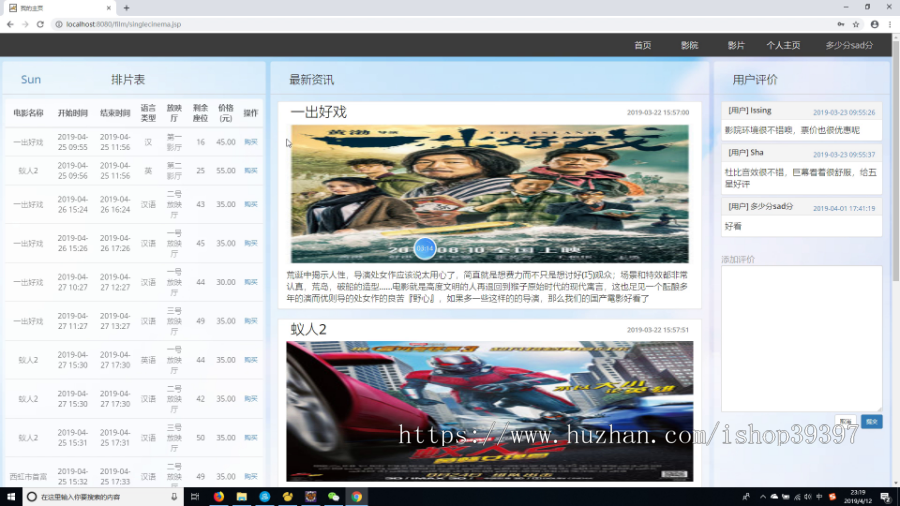Click inside the 添加评价 comment box
This screenshot has width=900, height=506.
(801, 338)
